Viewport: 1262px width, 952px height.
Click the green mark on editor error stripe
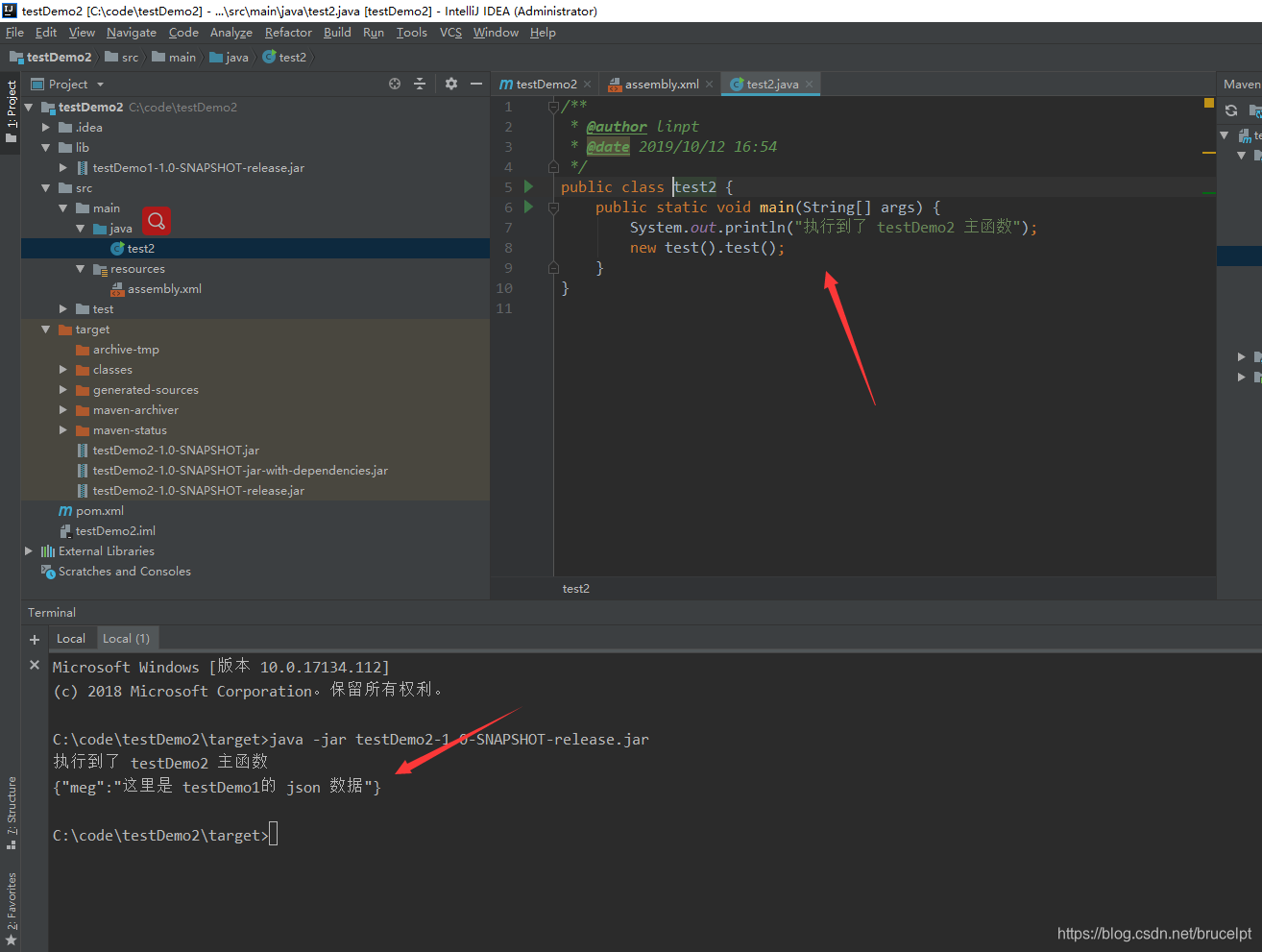[1209, 193]
